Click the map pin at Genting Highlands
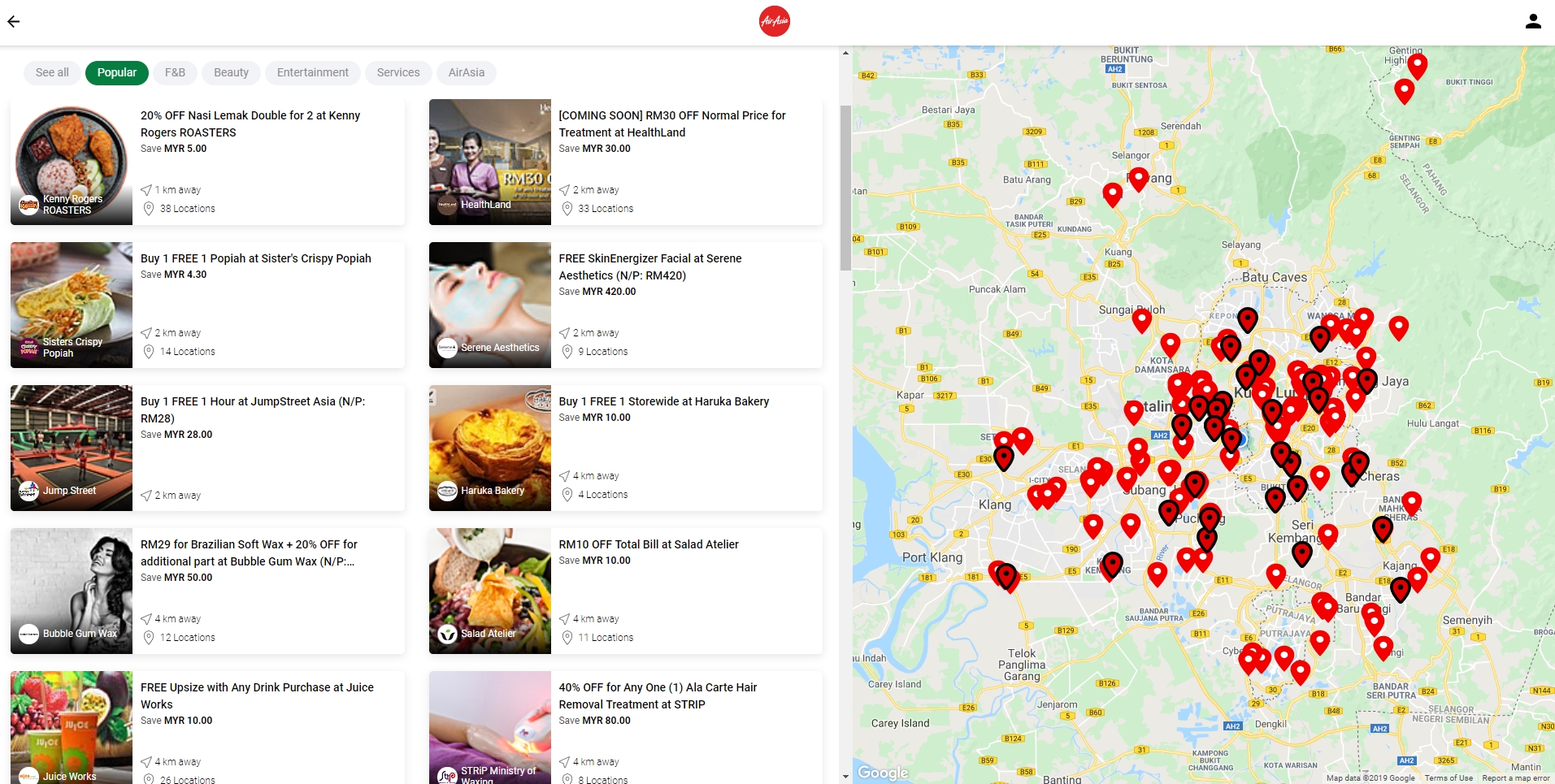Viewport: 1555px width, 784px height. click(1417, 65)
